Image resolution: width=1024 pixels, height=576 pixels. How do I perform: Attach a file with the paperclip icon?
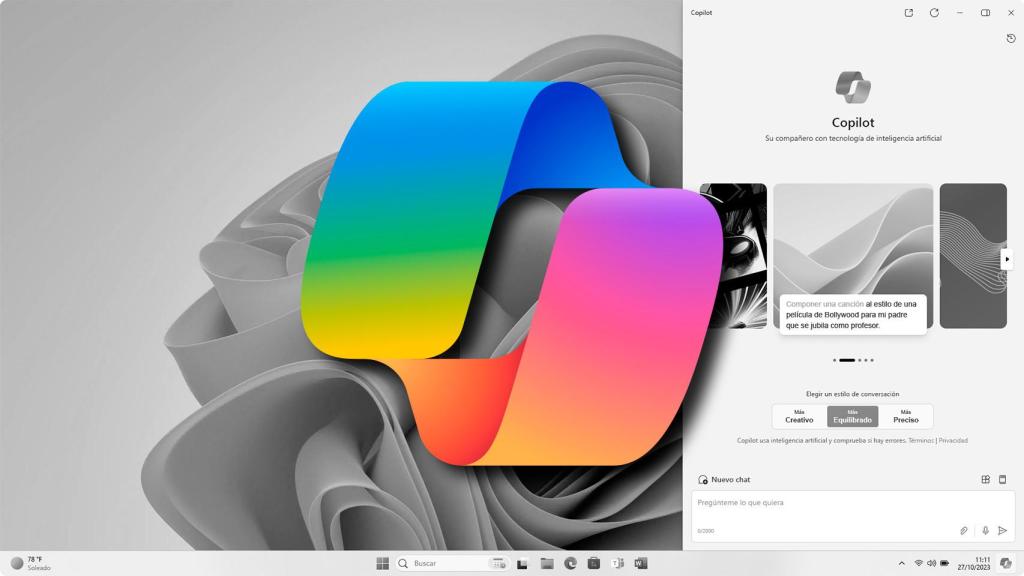pyautogui.click(x=963, y=530)
